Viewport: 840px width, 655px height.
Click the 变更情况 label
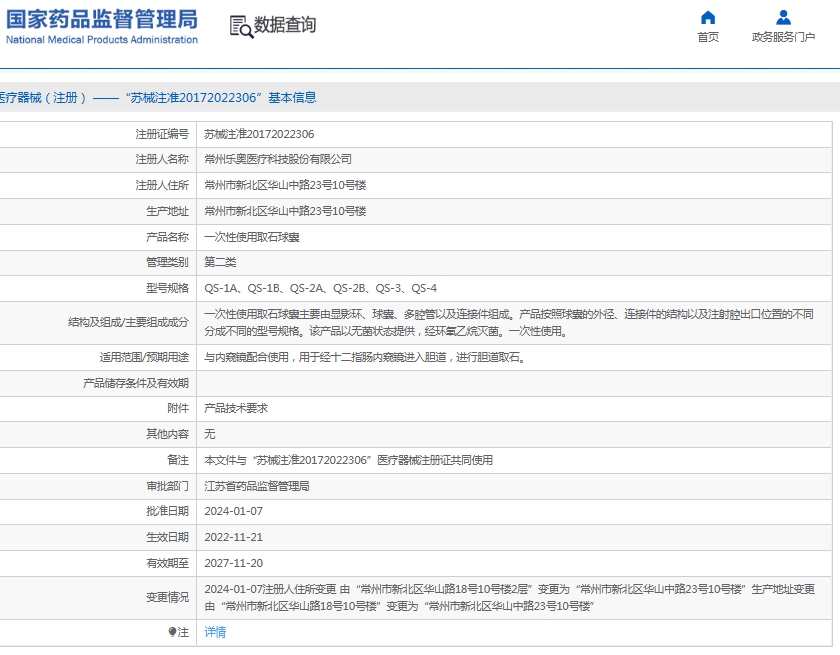(167, 597)
